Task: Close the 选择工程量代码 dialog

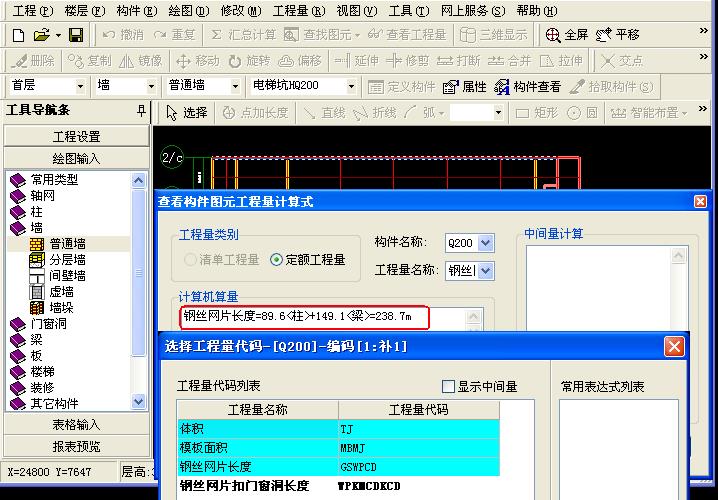Action: point(675,347)
